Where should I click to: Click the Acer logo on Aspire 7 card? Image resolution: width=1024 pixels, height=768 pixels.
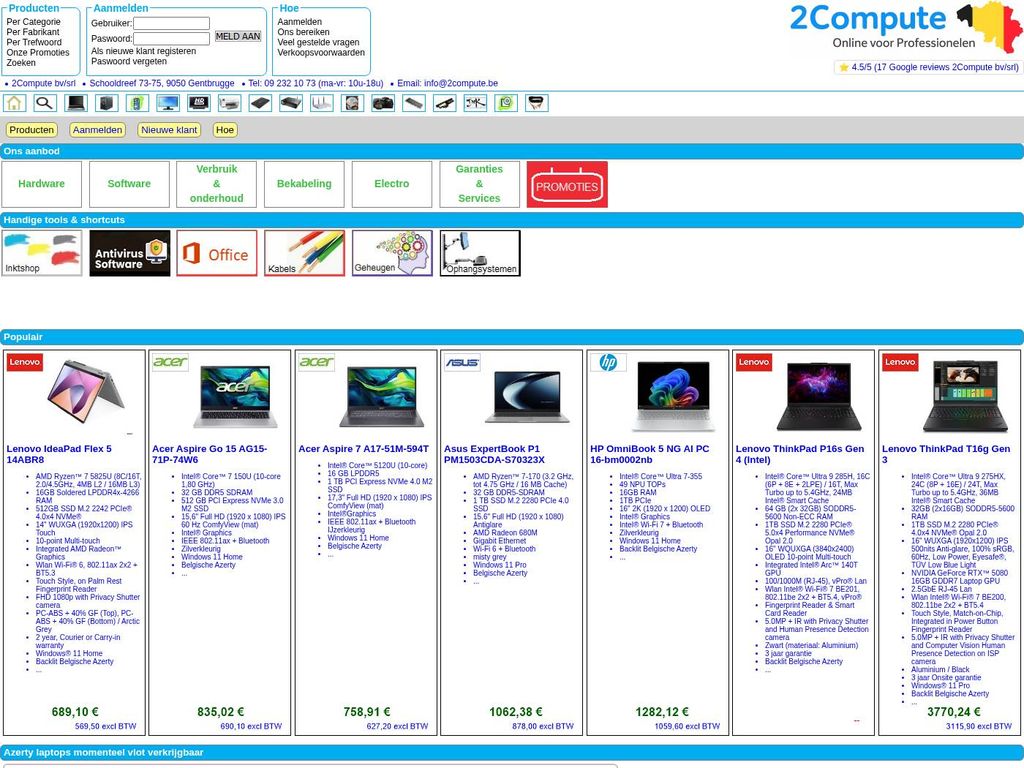coord(317,362)
